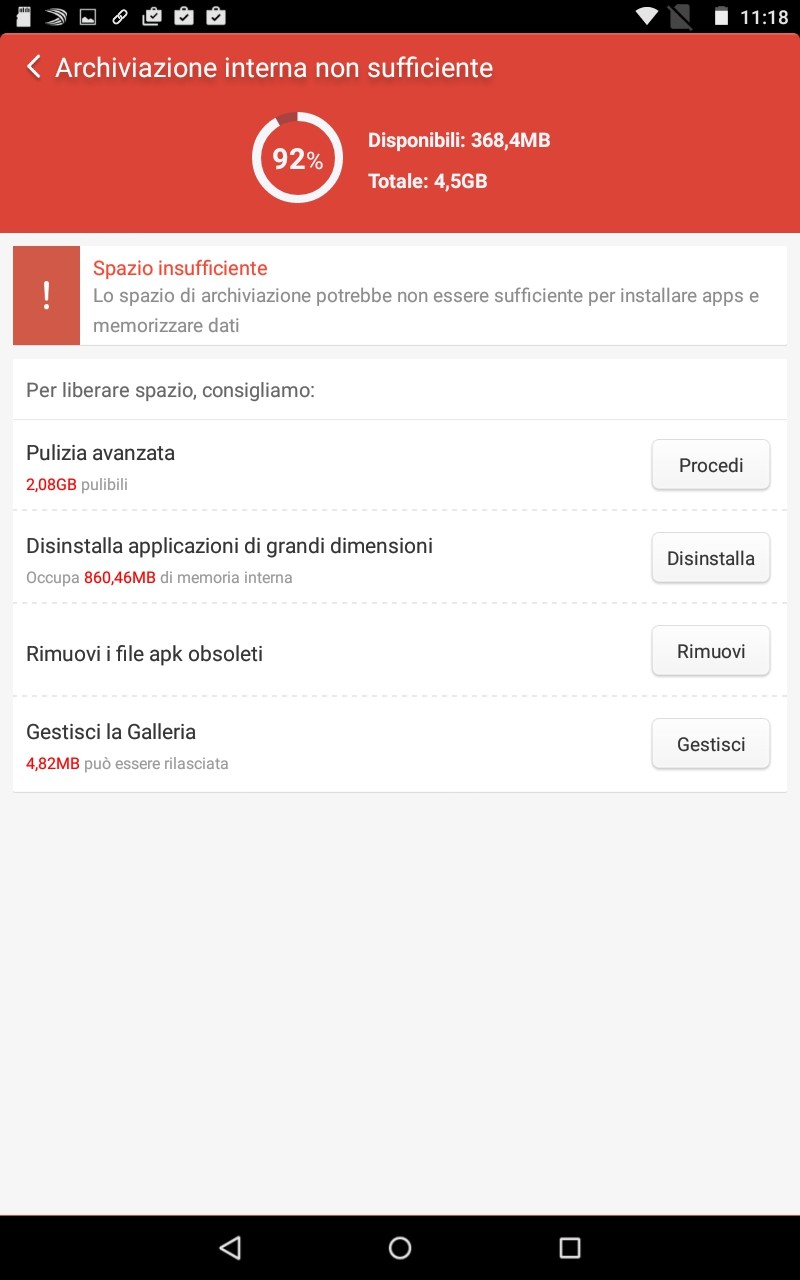This screenshot has height=1280, width=800.
Task: Tap the red exclamation warning icon
Action: tap(46, 296)
